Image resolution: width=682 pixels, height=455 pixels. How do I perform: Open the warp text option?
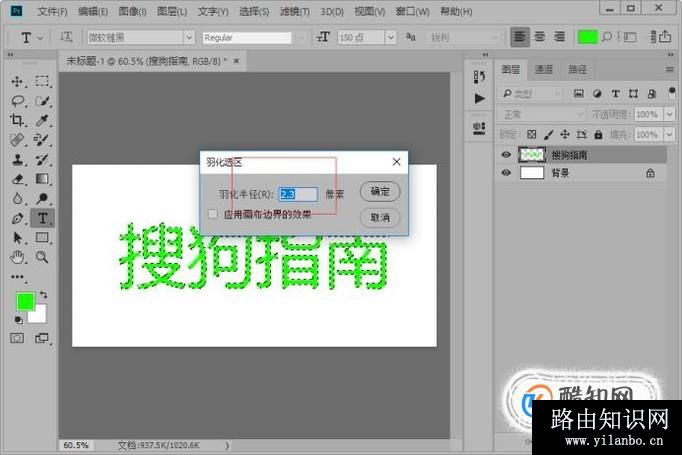(x=609, y=37)
